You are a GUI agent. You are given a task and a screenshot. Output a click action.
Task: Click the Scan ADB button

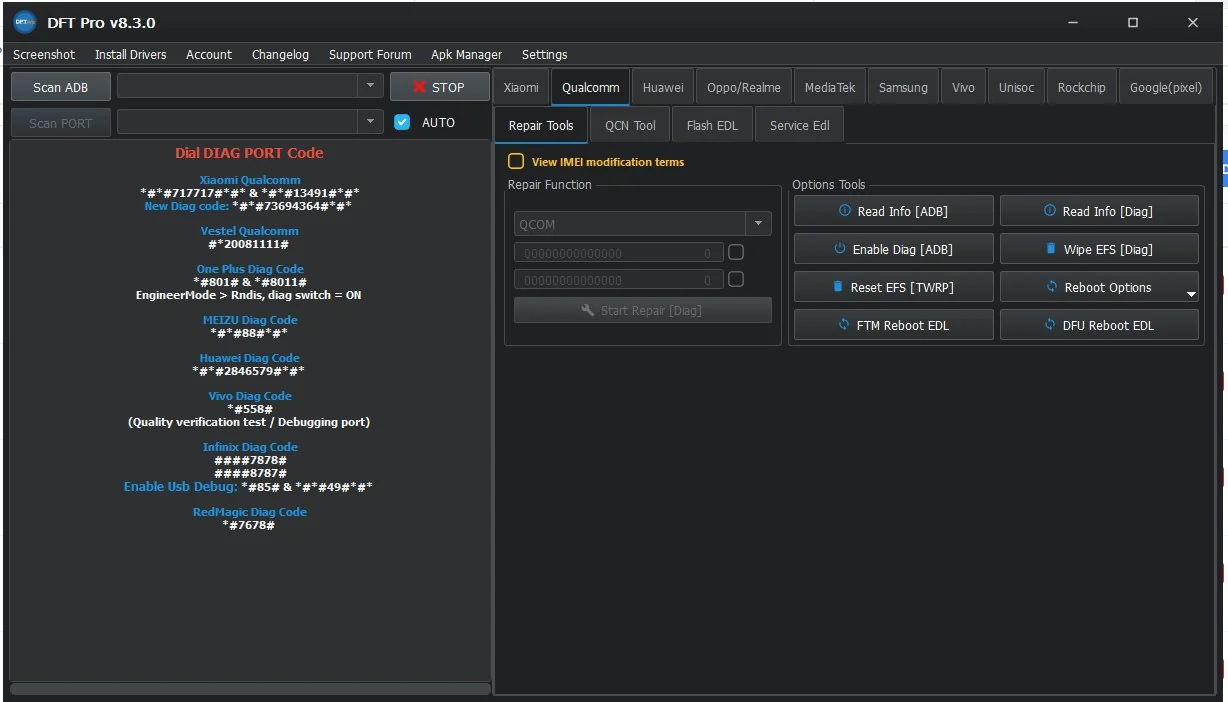pos(61,87)
